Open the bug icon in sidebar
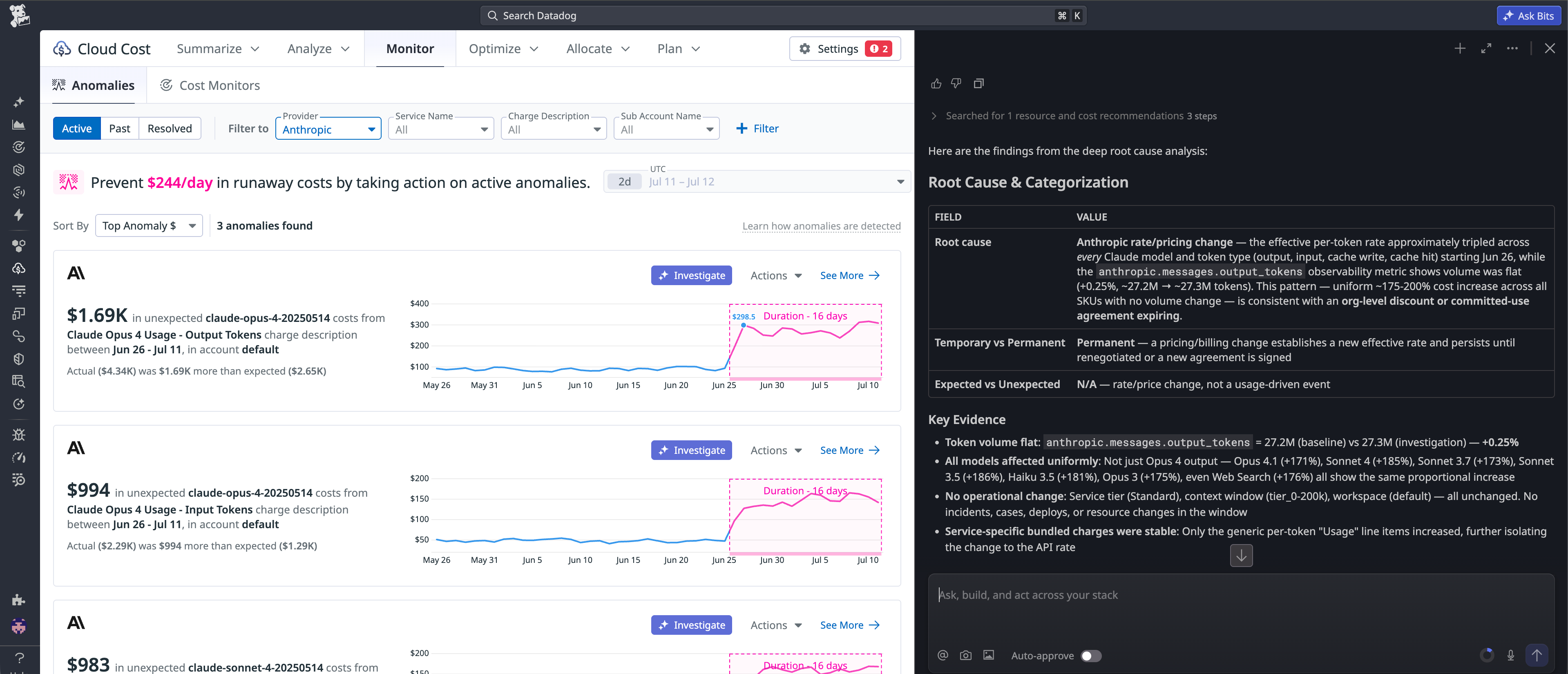 pyautogui.click(x=19, y=435)
